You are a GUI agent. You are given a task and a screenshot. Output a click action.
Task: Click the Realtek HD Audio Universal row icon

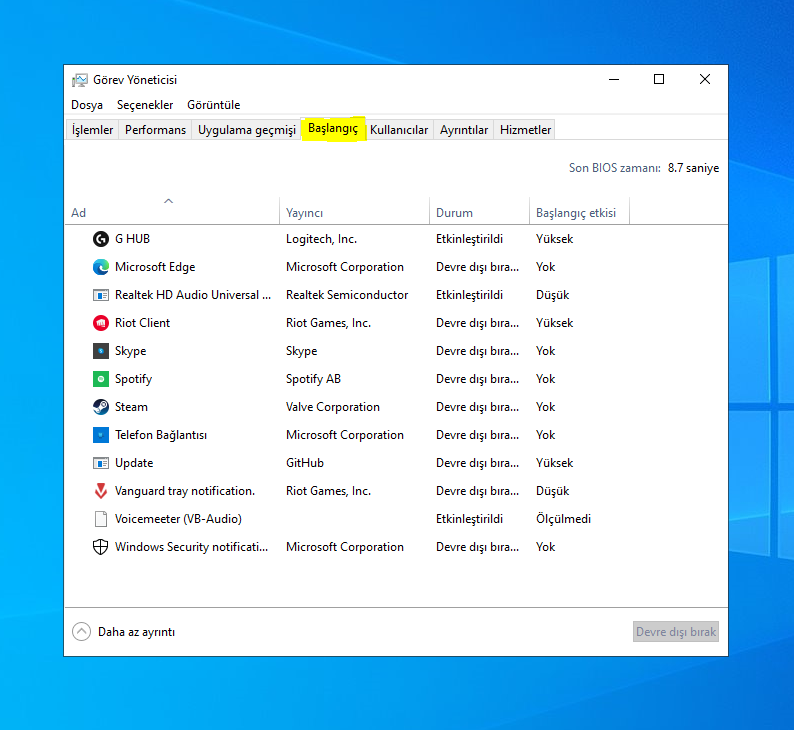(x=101, y=295)
